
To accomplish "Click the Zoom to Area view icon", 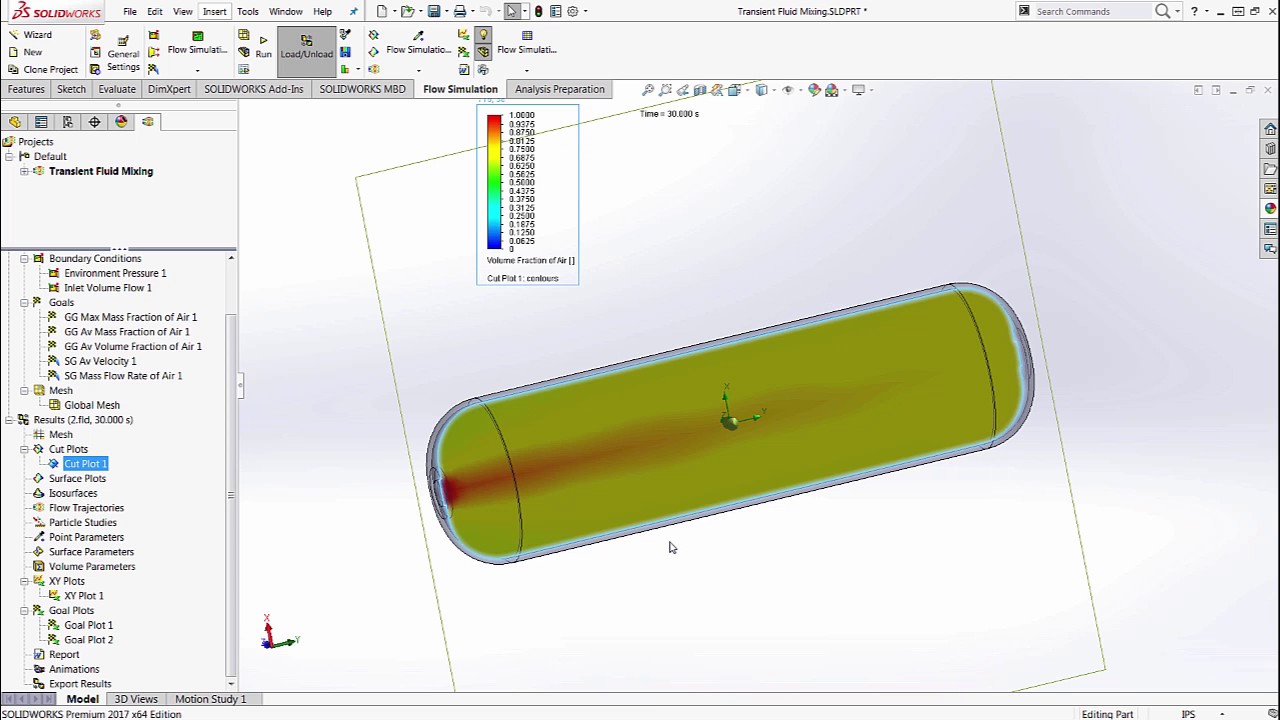I will (665, 90).
